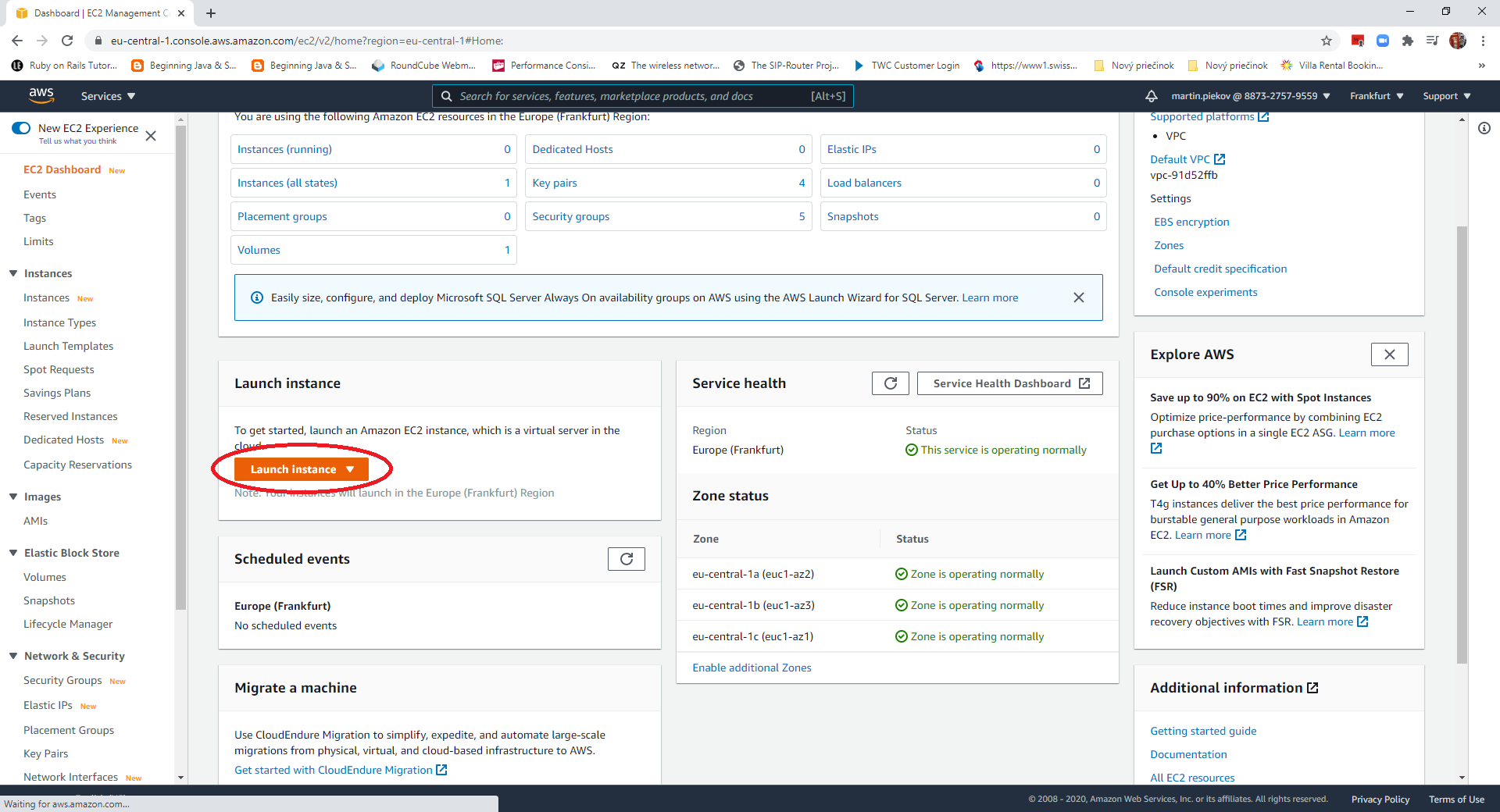The height and width of the screenshot is (812, 1500).
Task: Open the Frankfurt region selector
Action: [1377, 96]
